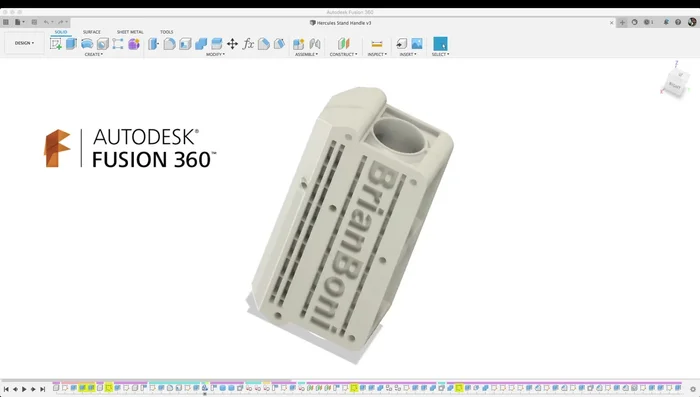Select first feature in the timeline
Image resolution: width=700 pixels, height=397 pixels.
[x=56, y=388]
